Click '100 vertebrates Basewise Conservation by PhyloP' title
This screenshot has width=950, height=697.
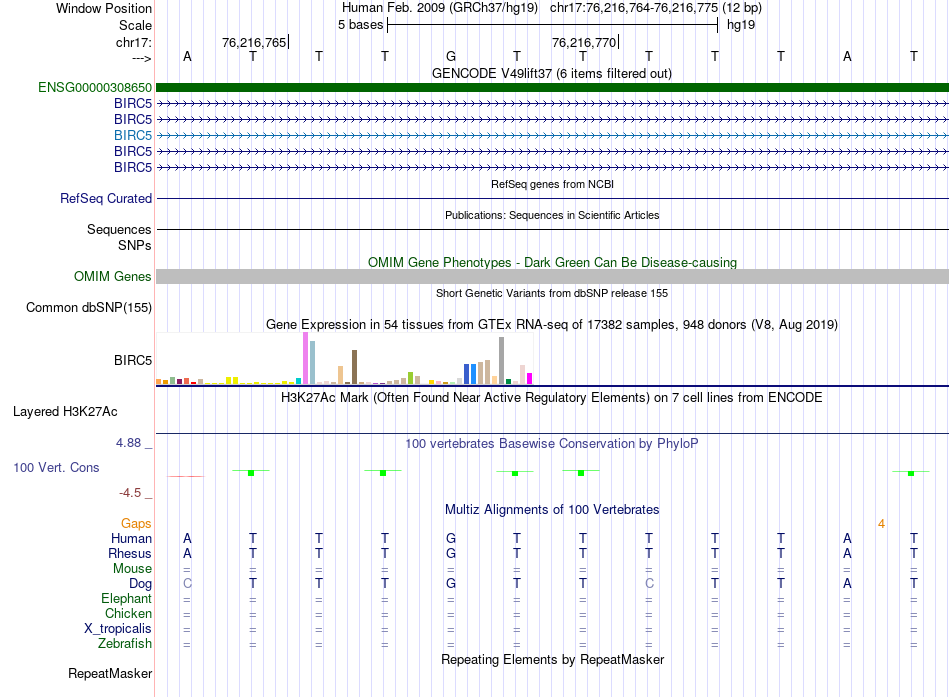pyautogui.click(x=552, y=444)
